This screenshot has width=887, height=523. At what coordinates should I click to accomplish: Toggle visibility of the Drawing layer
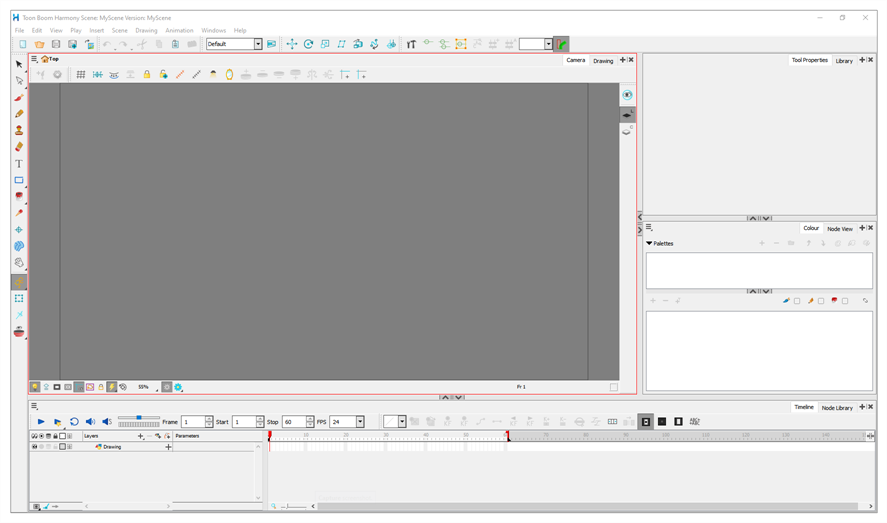point(35,447)
